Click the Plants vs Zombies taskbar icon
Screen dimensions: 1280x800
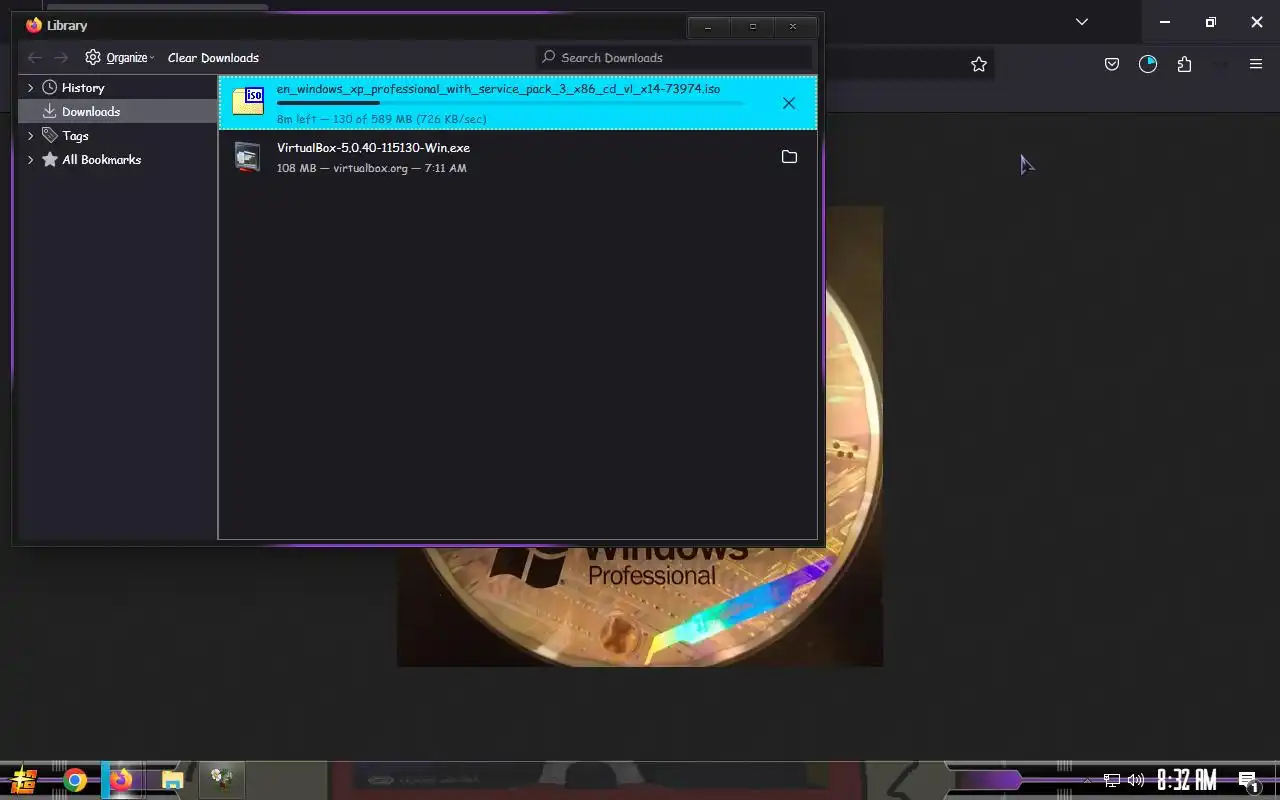pyautogui.click(x=222, y=779)
